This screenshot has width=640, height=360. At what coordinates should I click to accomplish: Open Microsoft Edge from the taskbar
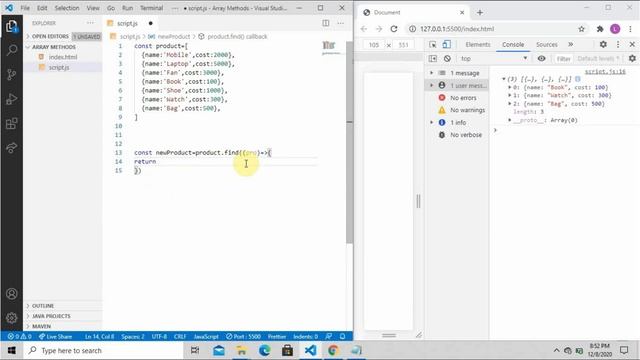pos(264,351)
